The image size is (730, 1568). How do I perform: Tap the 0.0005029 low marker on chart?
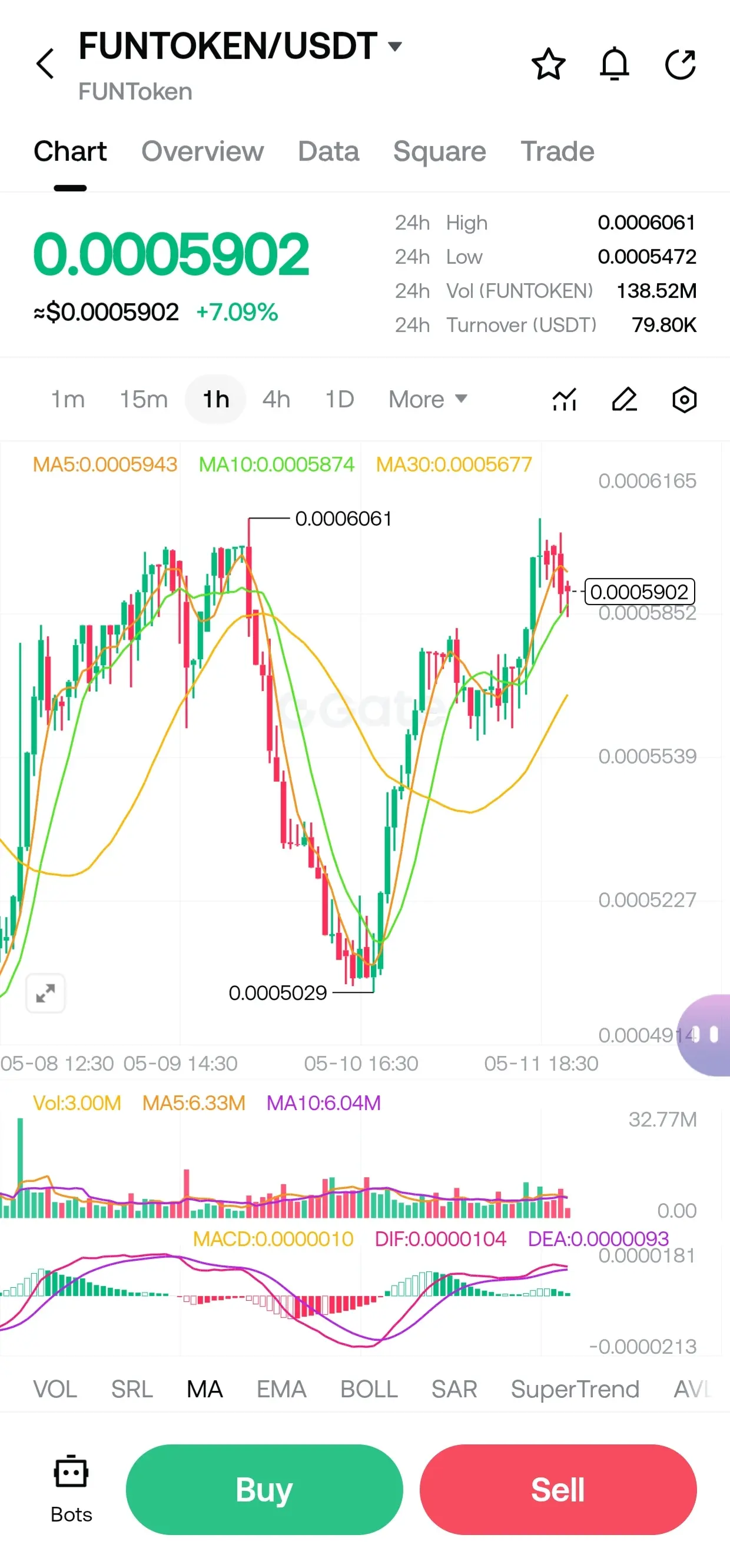[278, 993]
